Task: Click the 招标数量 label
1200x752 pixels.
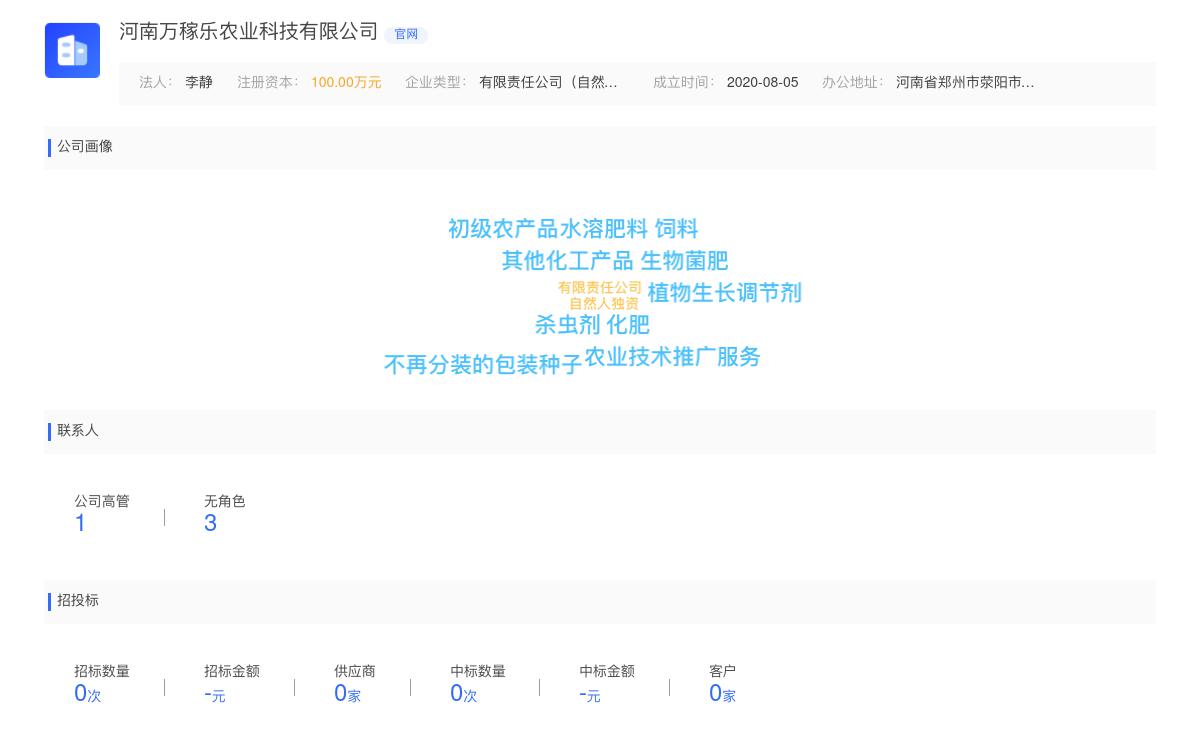Action: tap(102, 672)
